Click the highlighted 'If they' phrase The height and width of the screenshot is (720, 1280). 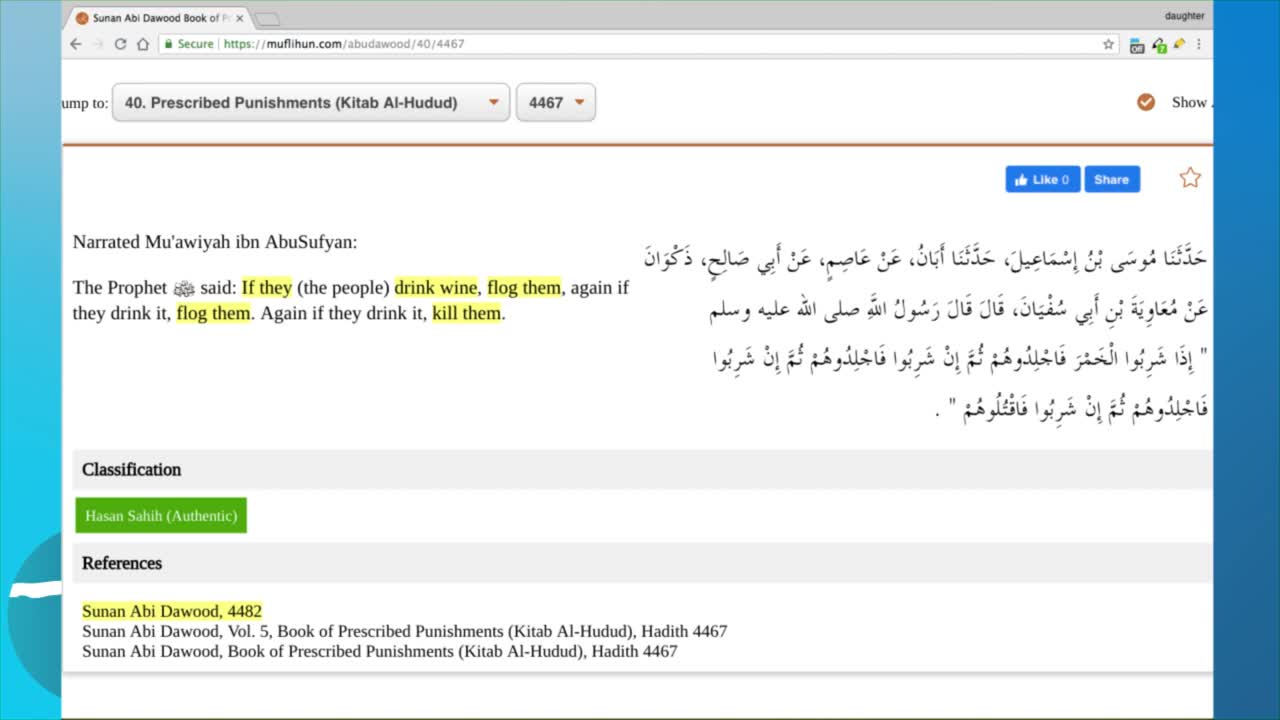tap(267, 287)
